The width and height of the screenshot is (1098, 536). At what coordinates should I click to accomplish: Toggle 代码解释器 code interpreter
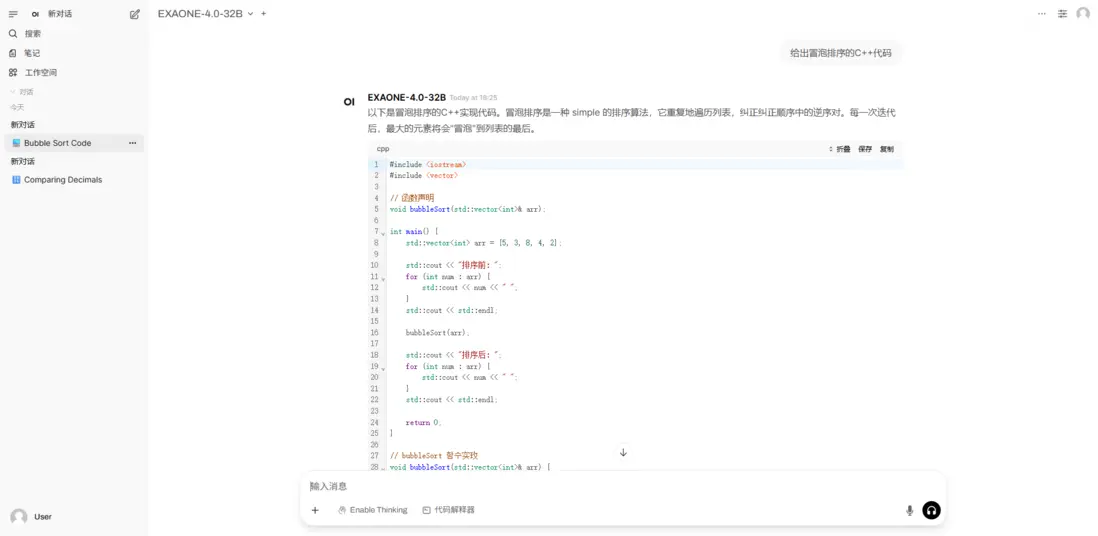449,510
